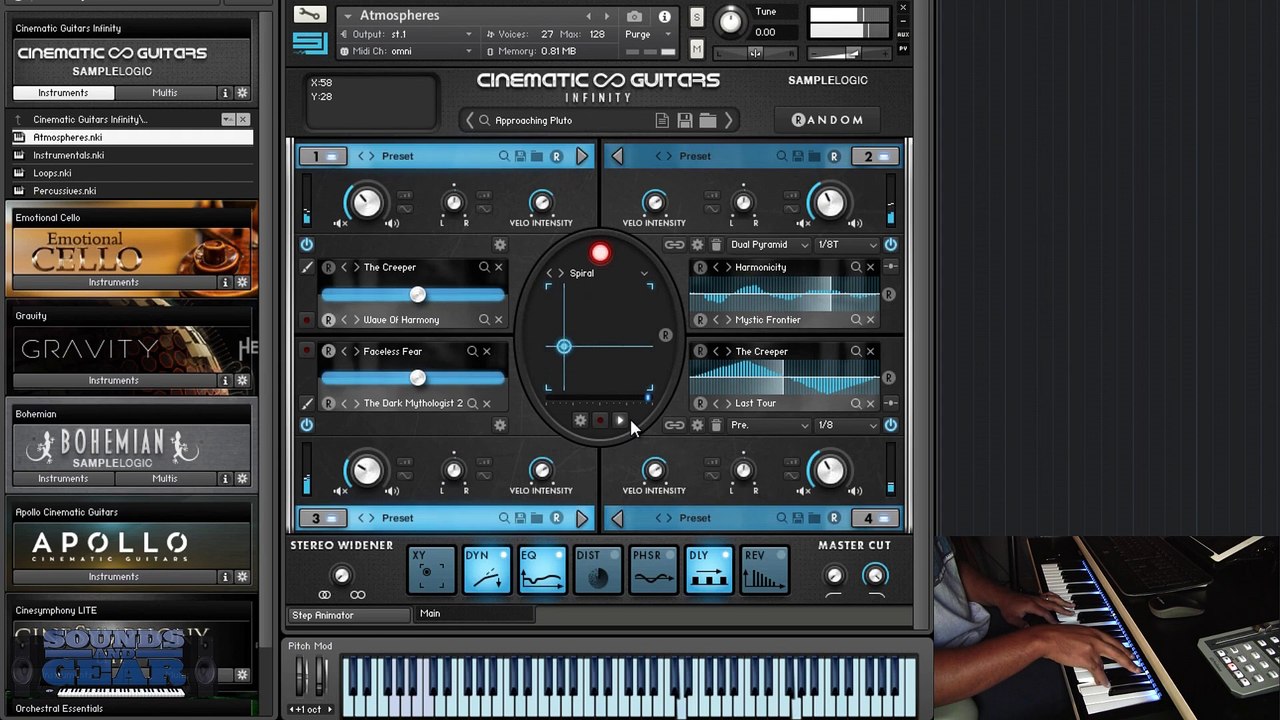
Task: Switch to the Main tab
Action: coord(475,614)
